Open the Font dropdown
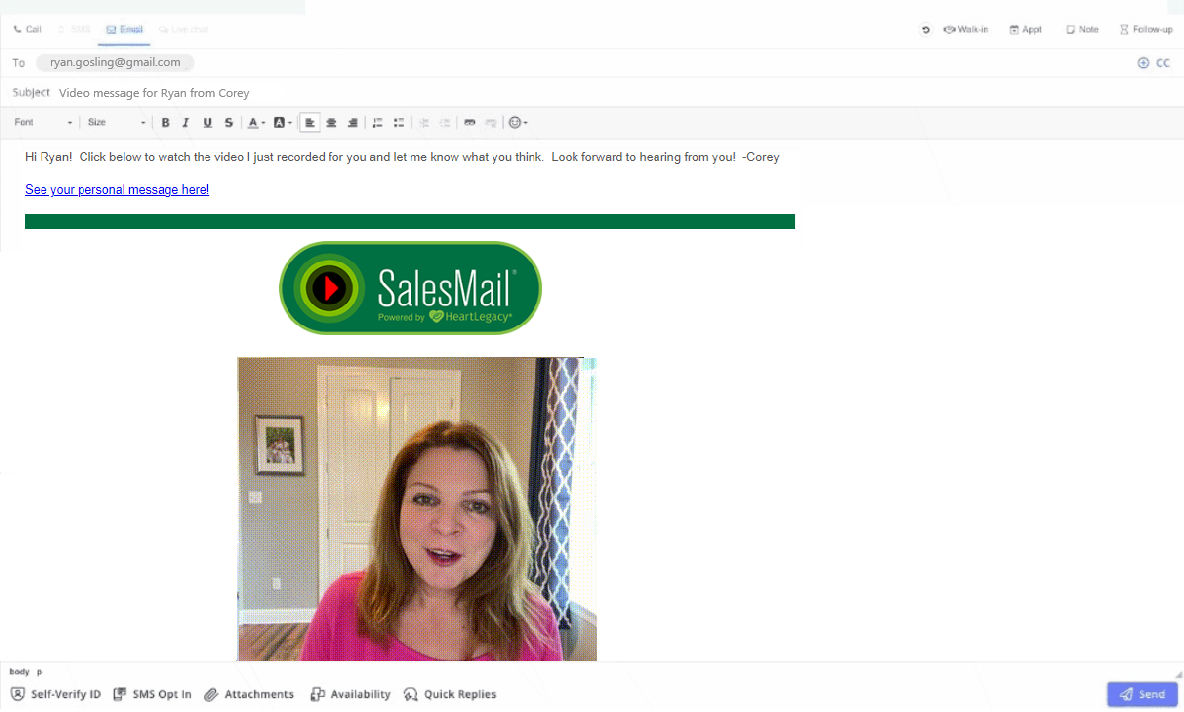Screen dimensions: 1184x712 coord(43,123)
